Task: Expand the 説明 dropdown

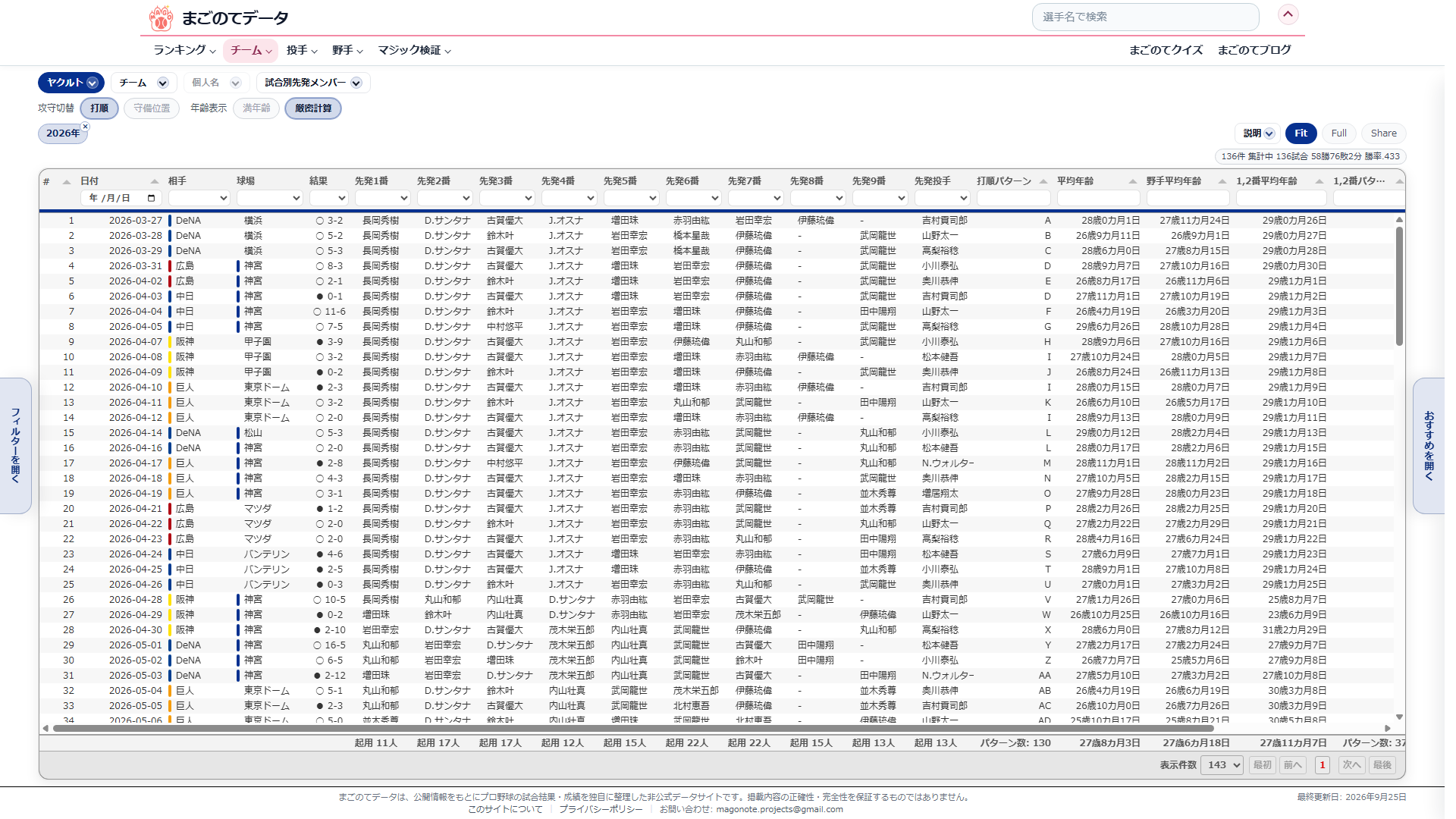Action: (1258, 133)
